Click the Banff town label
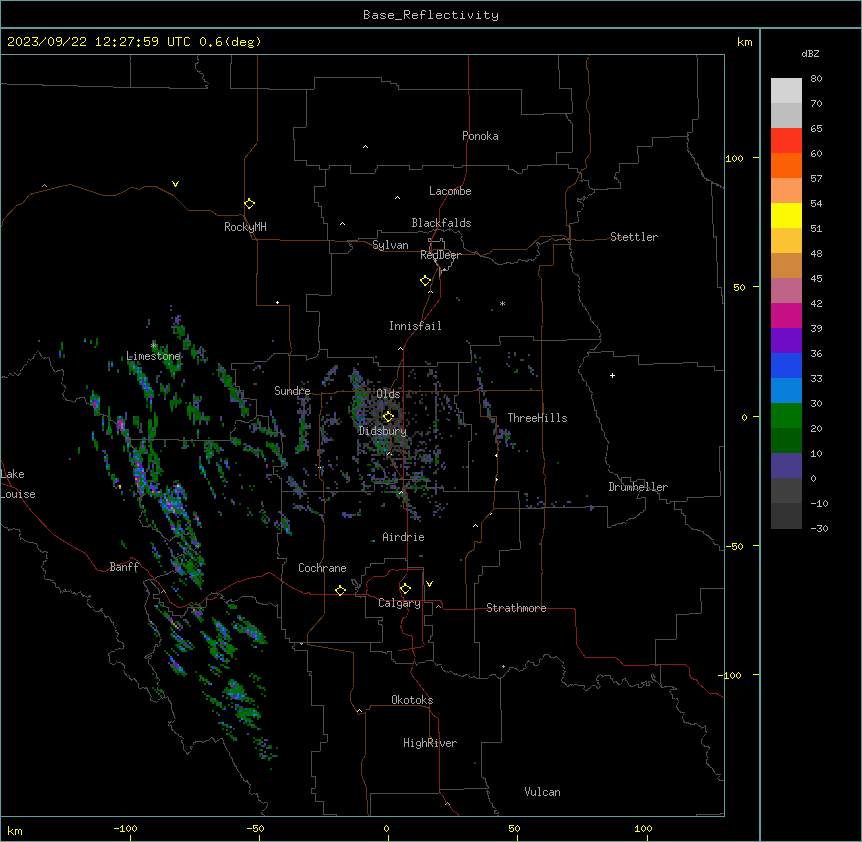 pyautogui.click(x=124, y=567)
